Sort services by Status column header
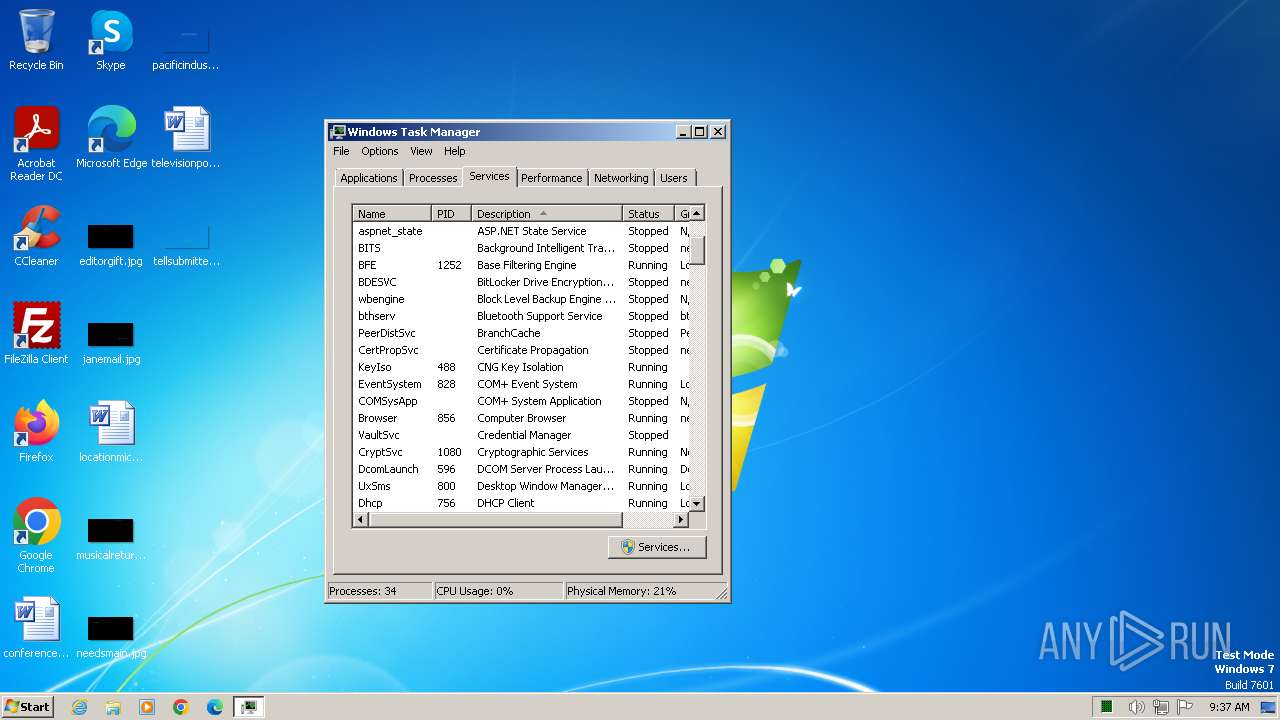The height and width of the screenshot is (720, 1280). [x=650, y=213]
